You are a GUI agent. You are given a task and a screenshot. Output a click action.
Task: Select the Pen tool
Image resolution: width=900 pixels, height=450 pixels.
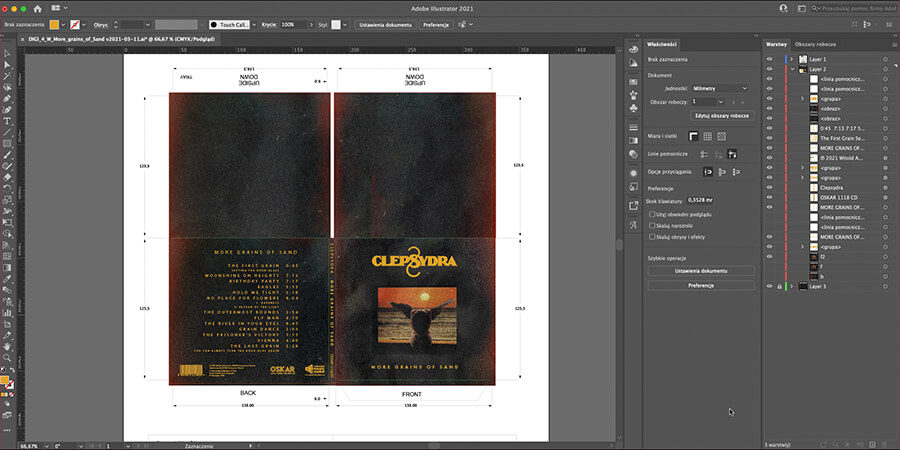pyautogui.click(x=7, y=99)
